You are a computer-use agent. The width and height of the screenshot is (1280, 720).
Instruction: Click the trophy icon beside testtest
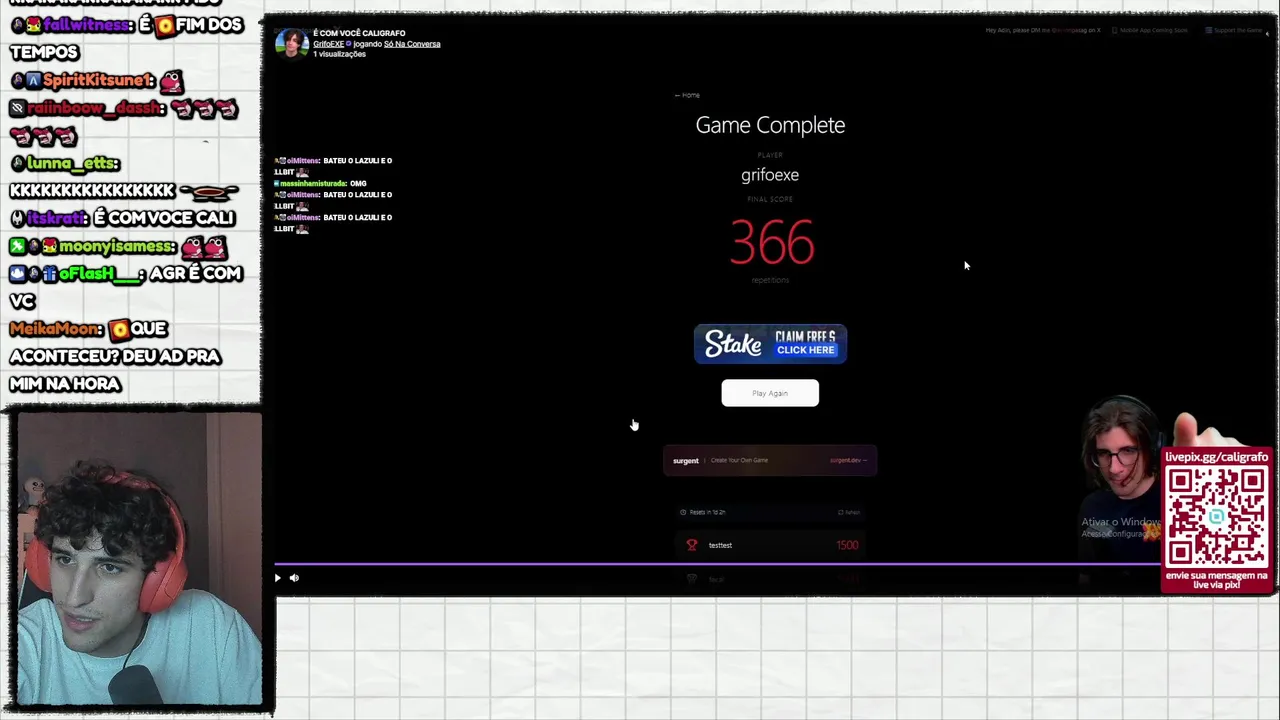click(x=691, y=545)
